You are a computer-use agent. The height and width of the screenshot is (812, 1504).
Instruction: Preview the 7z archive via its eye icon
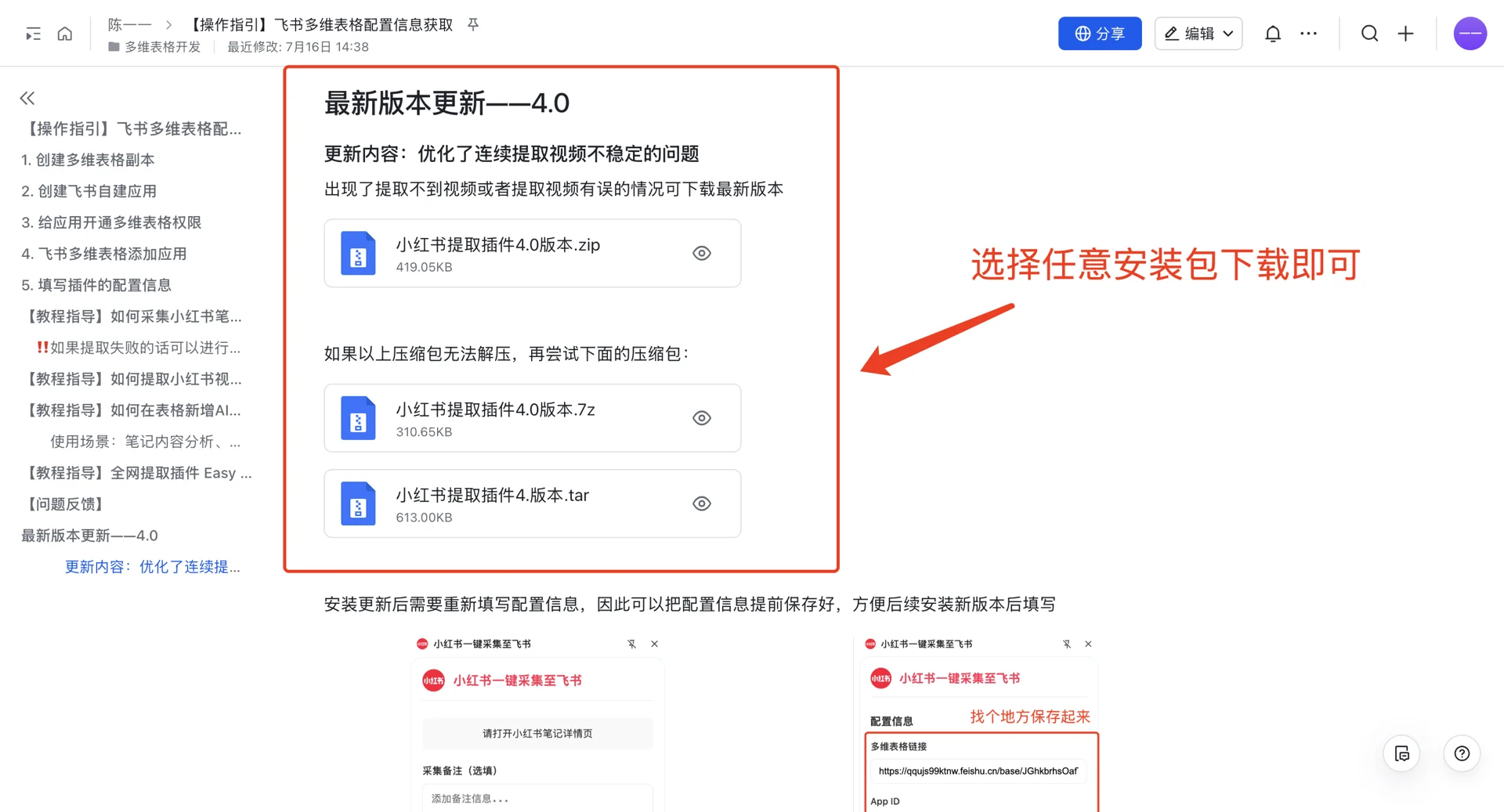point(701,417)
